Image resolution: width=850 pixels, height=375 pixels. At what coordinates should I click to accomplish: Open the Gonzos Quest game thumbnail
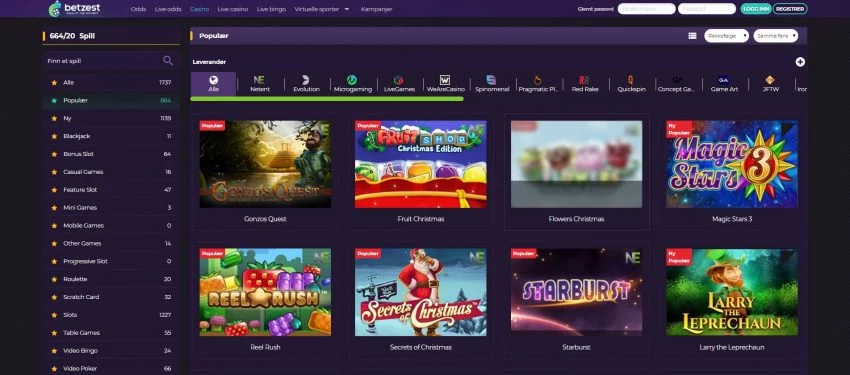(x=265, y=164)
